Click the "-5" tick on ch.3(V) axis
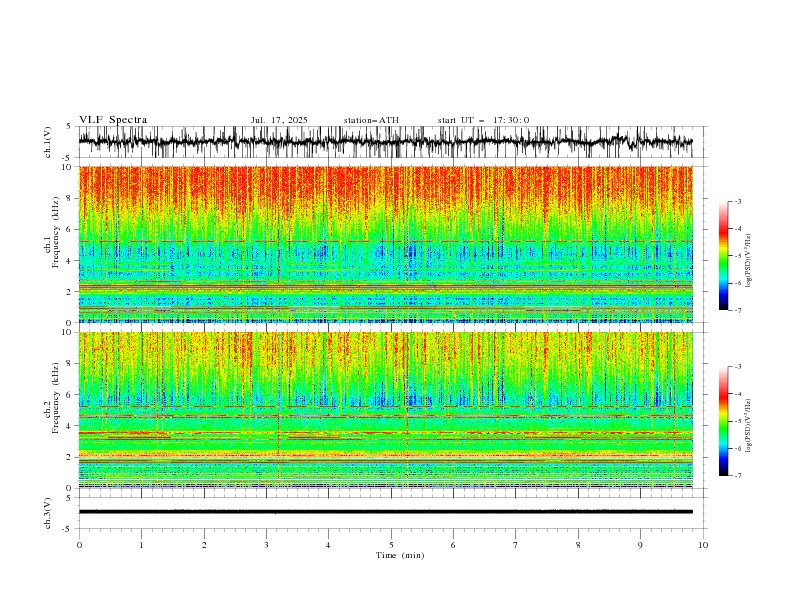The width and height of the screenshot is (792, 612). click(67, 529)
